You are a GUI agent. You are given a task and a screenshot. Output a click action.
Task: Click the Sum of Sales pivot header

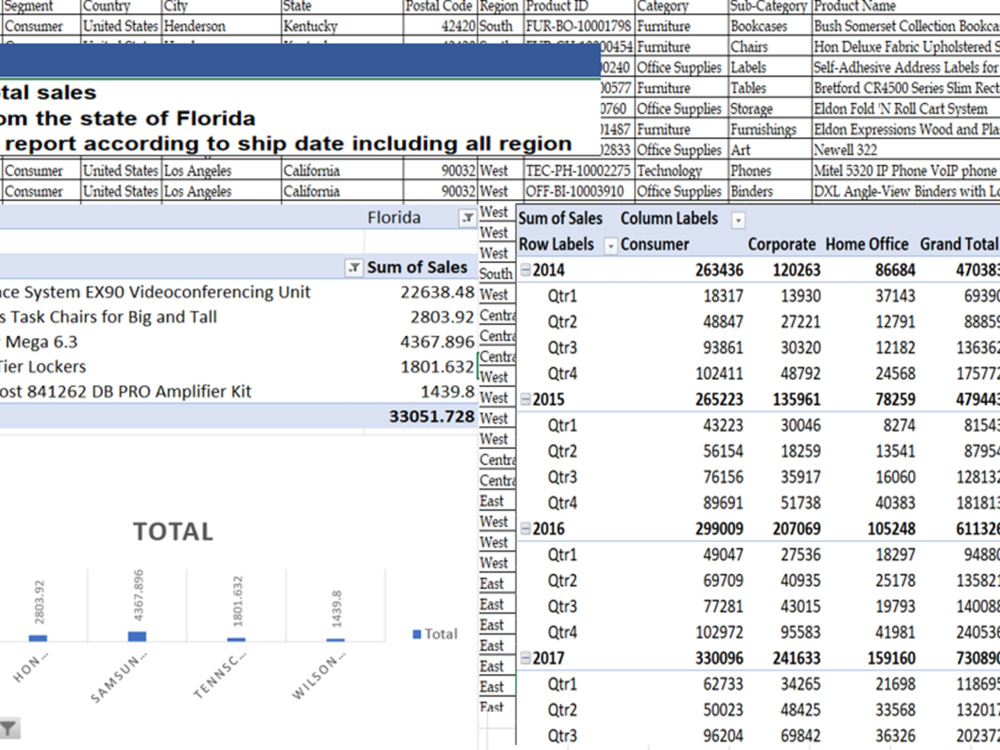click(417, 268)
